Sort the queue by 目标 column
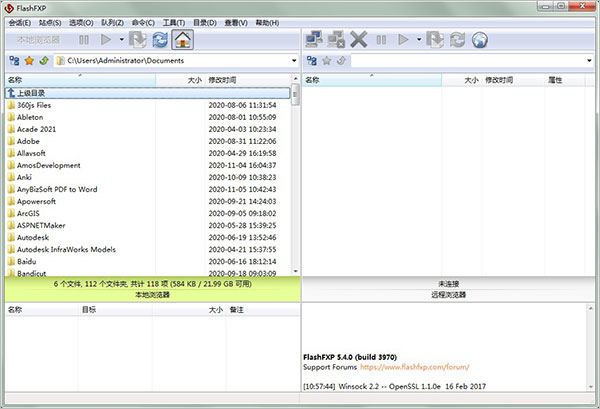Viewport: 600px width, 409px height. (x=115, y=310)
